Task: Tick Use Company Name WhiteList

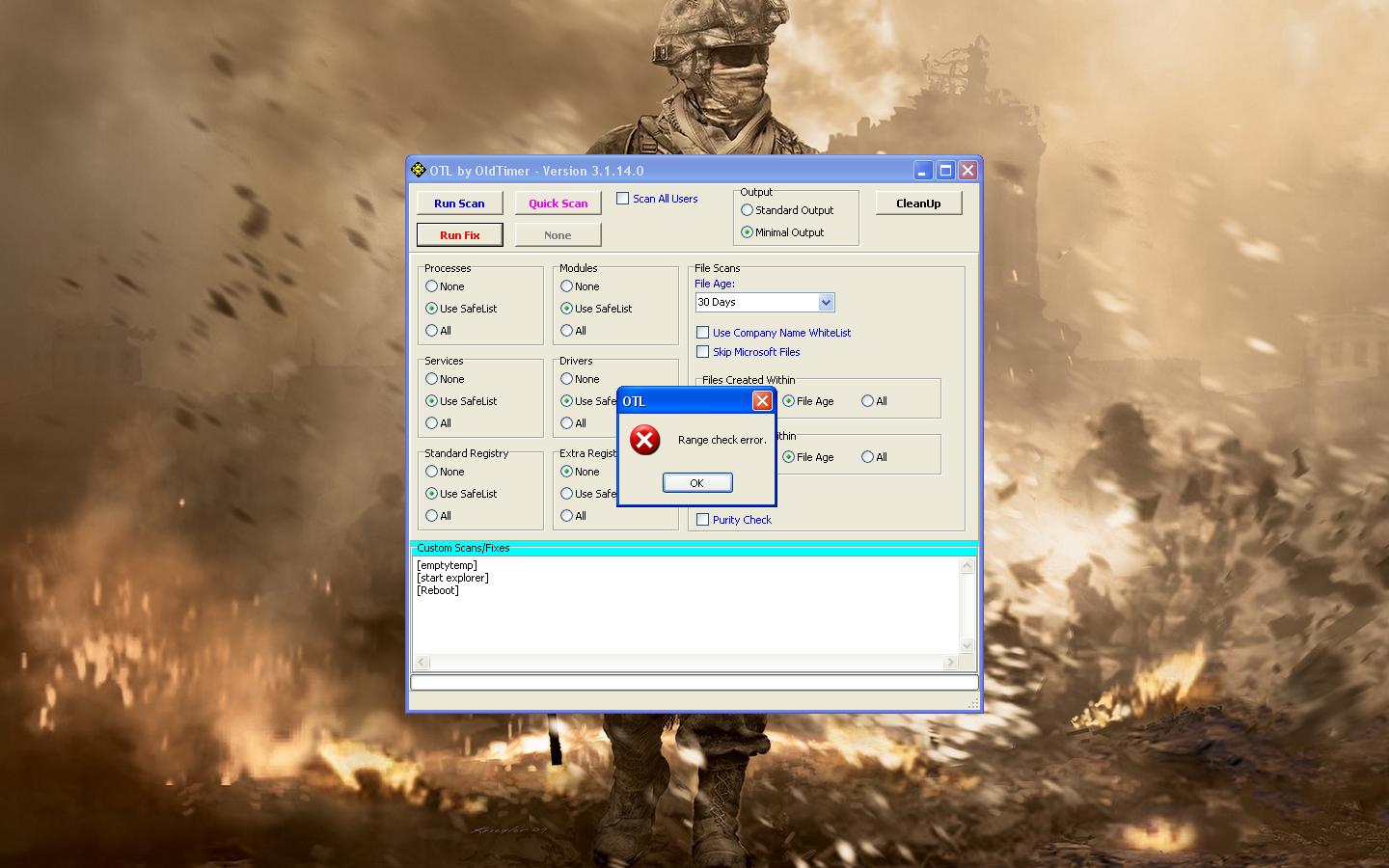Action: (703, 333)
